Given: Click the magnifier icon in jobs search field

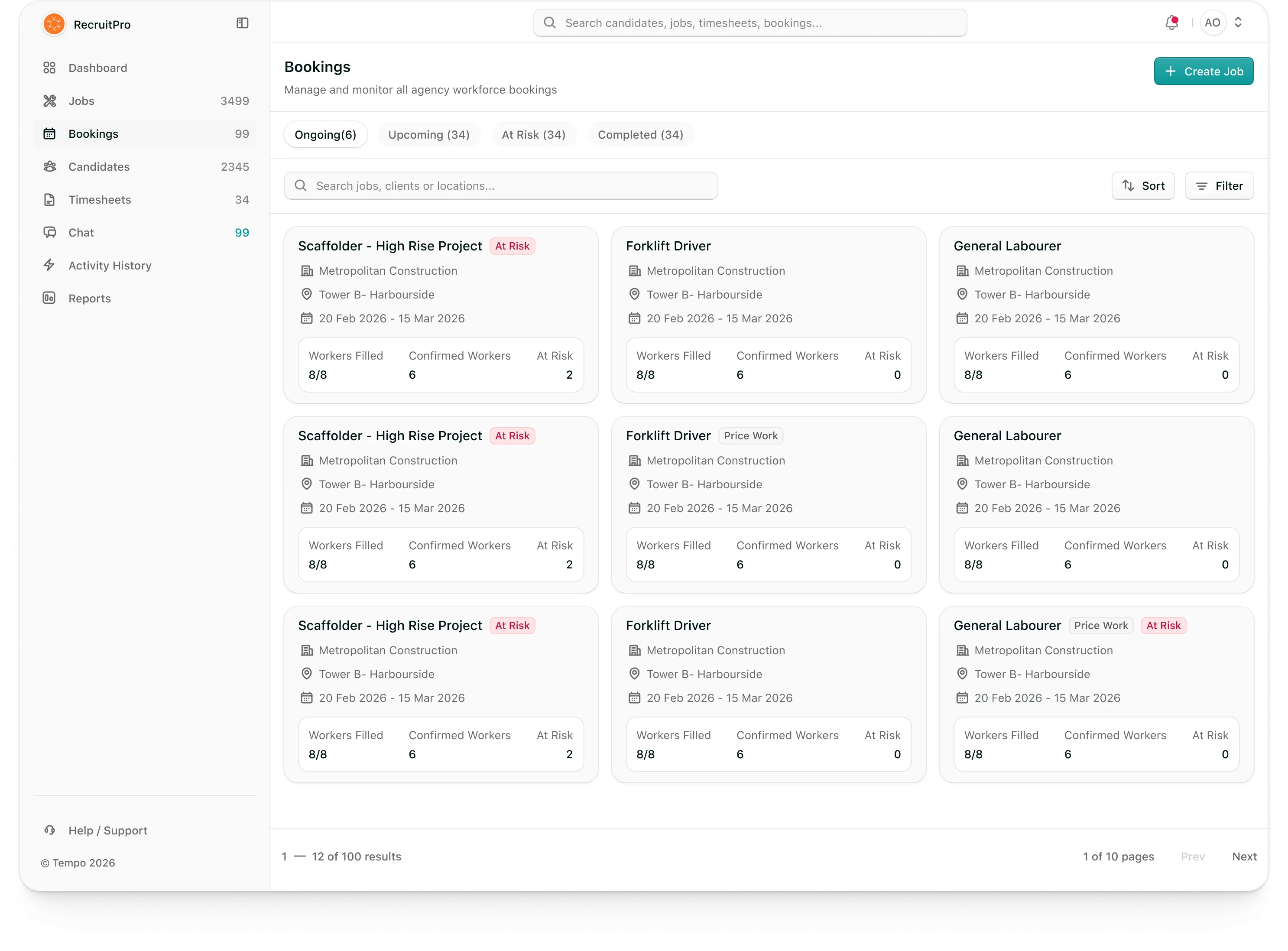Looking at the screenshot, I should [x=300, y=186].
